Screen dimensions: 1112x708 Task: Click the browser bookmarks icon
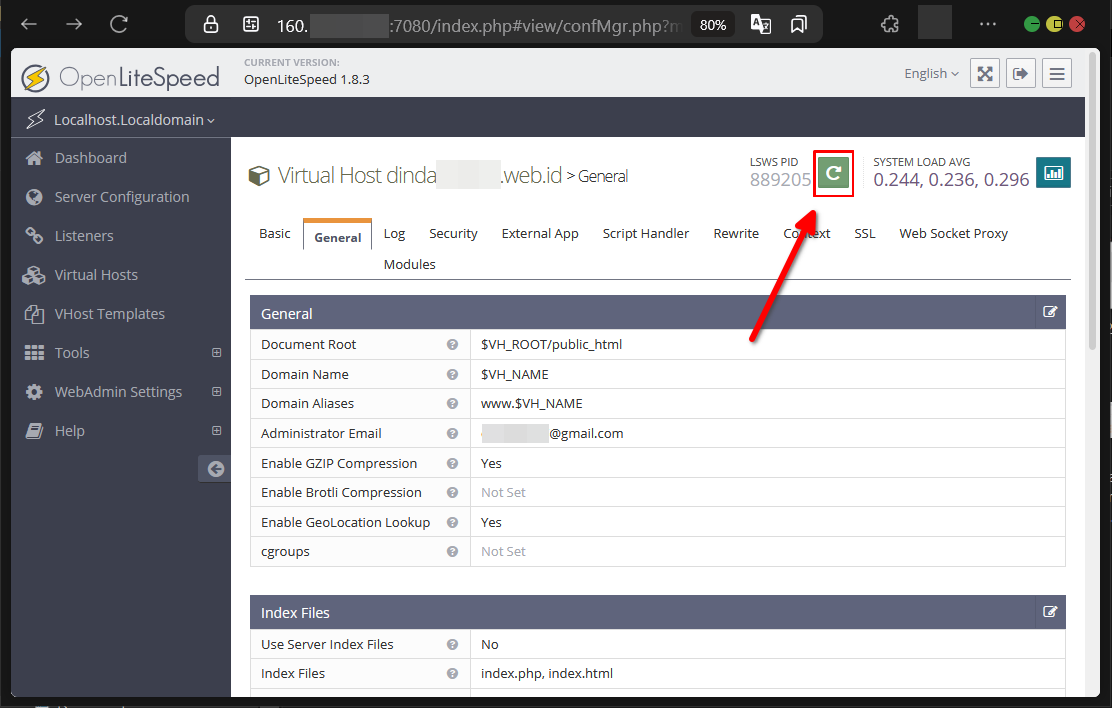[x=799, y=25]
